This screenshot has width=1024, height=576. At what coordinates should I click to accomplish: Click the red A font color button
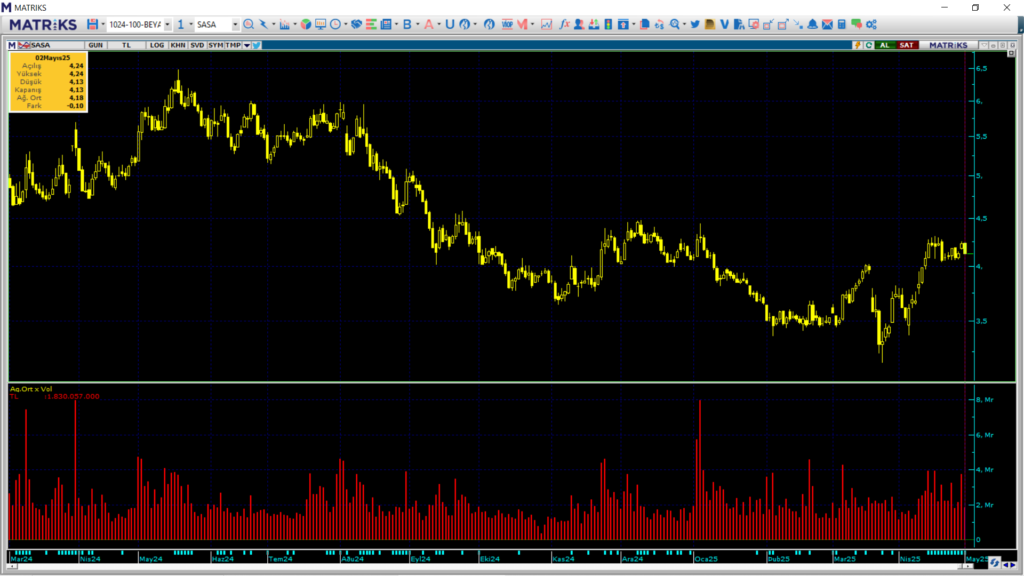click(430, 24)
